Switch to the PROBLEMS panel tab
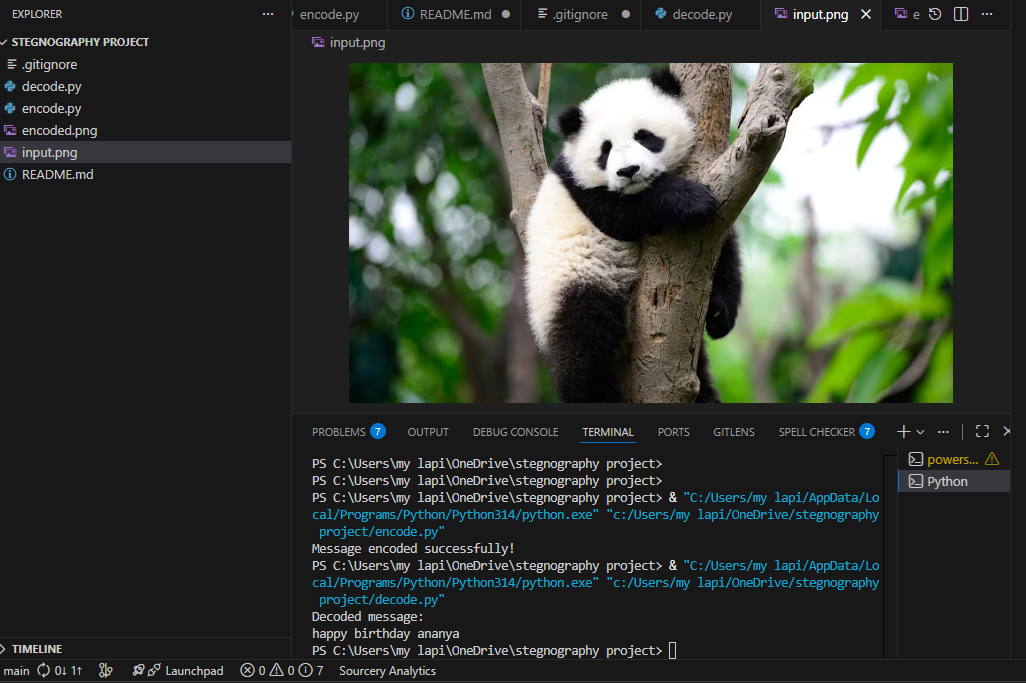This screenshot has width=1026, height=683. point(338,432)
